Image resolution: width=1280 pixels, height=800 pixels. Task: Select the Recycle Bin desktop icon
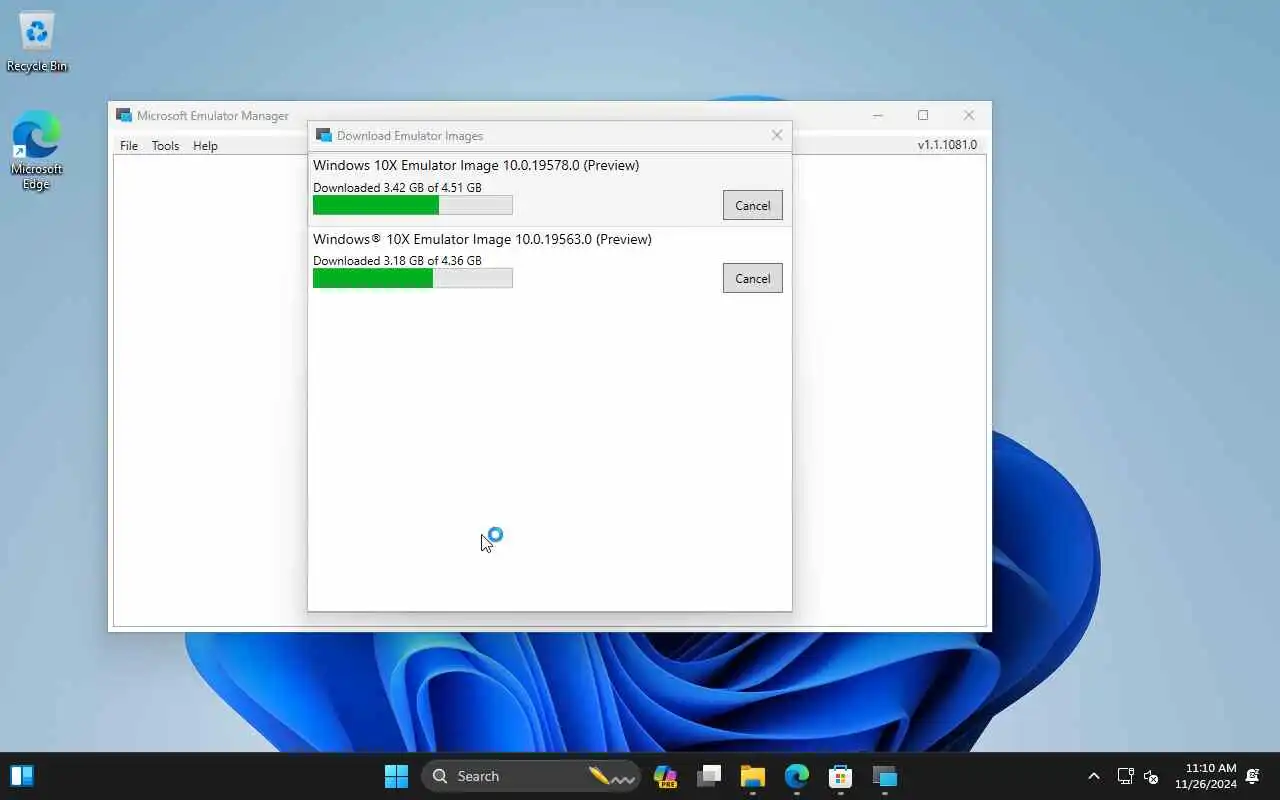point(37,42)
